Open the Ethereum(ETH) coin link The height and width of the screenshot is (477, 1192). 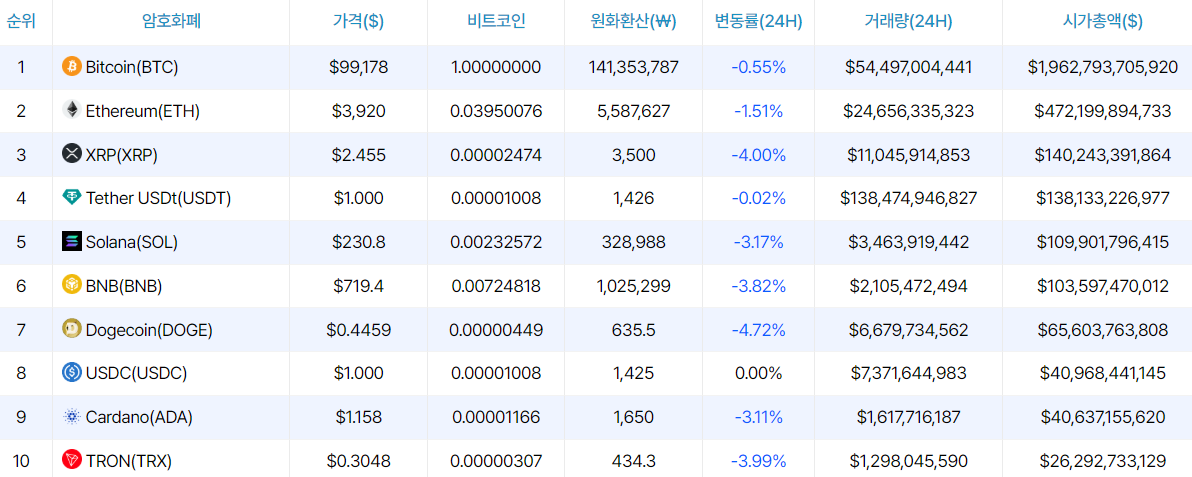point(143,111)
